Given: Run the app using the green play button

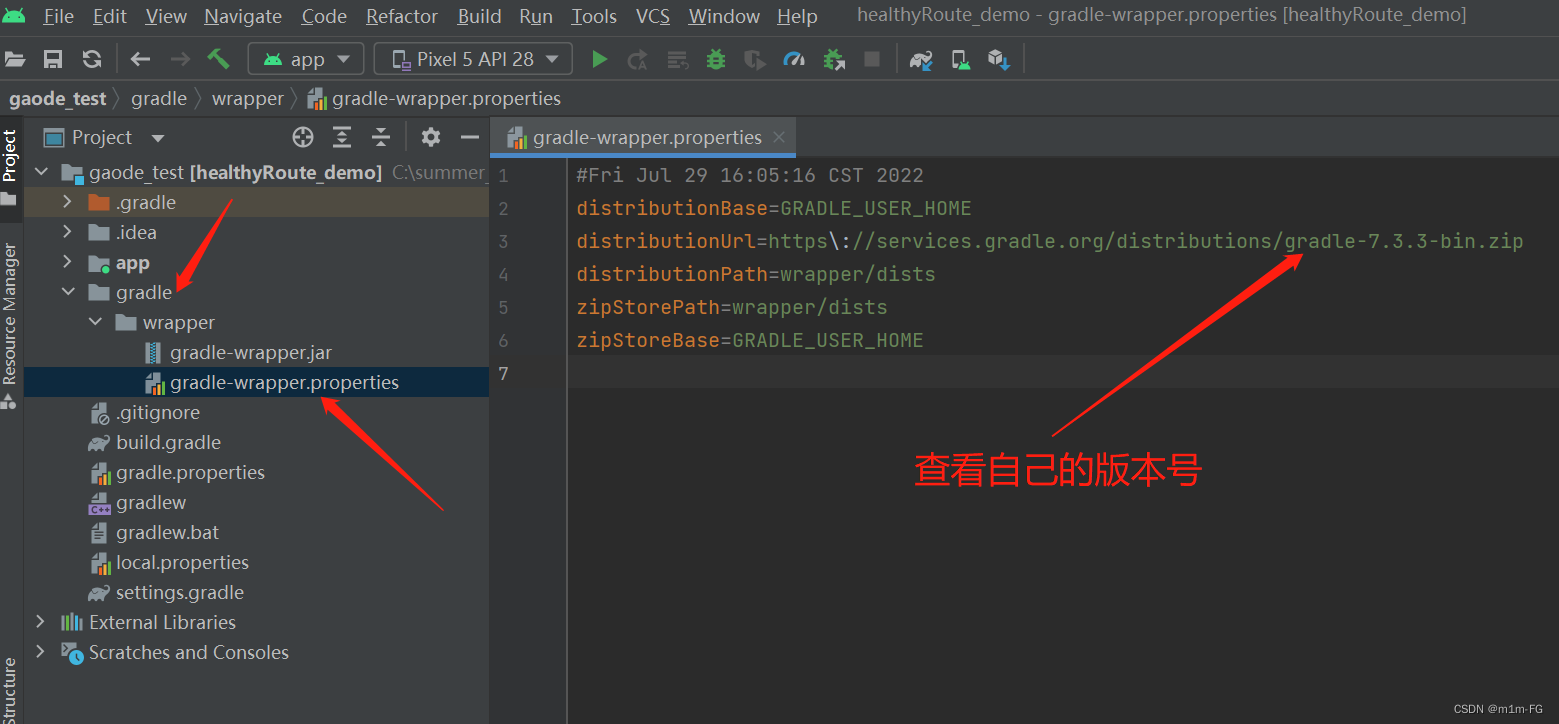Looking at the screenshot, I should pos(599,59).
